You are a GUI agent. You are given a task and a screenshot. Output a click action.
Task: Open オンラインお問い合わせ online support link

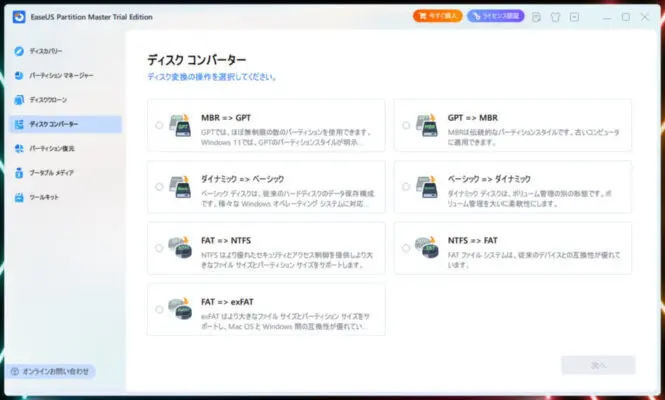point(50,372)
